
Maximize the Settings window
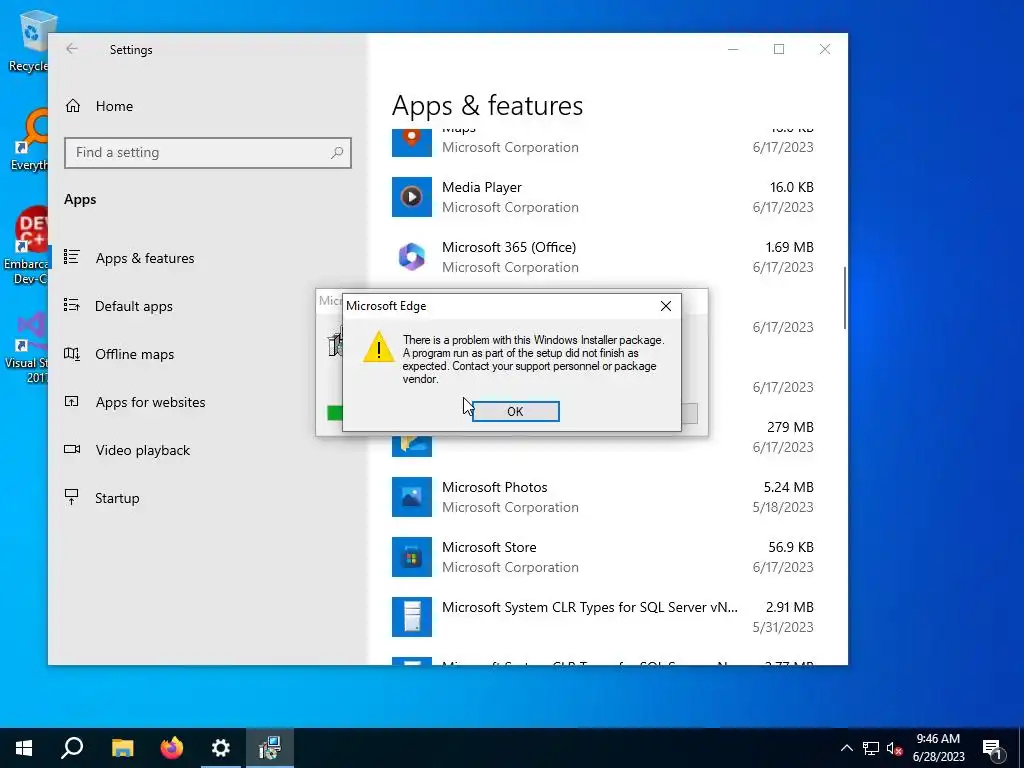778,49
